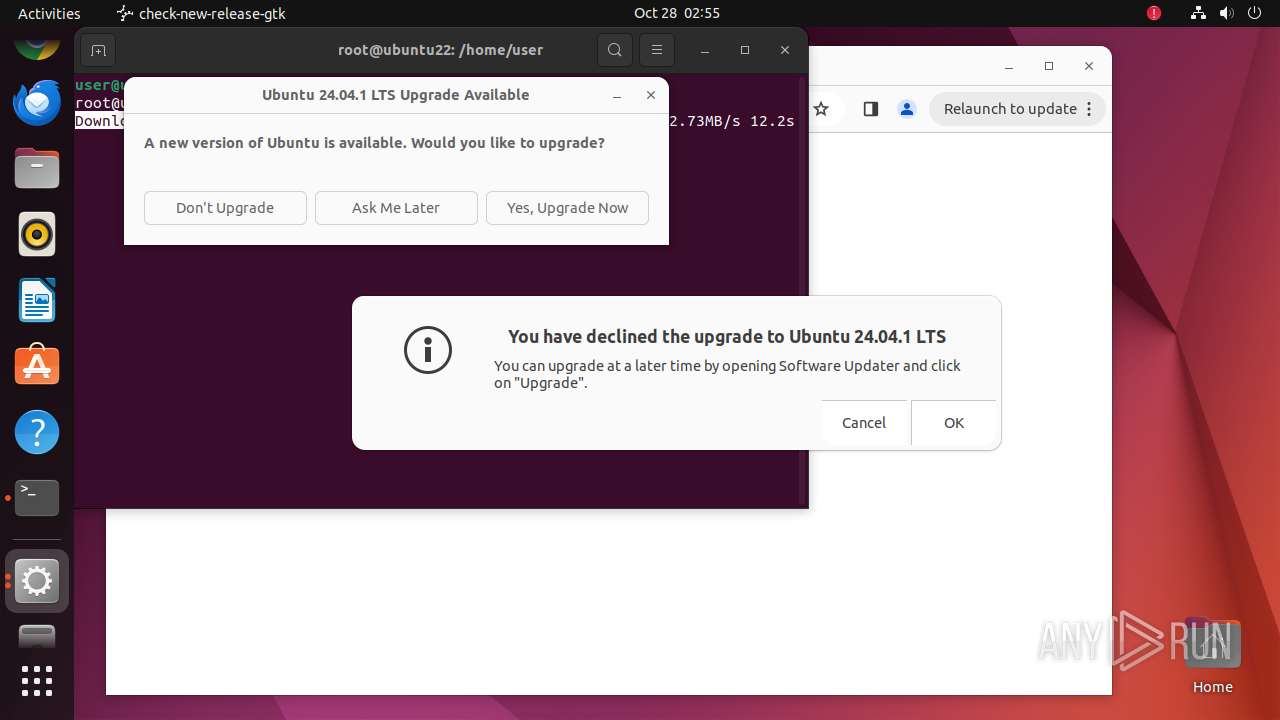Toggle Chrome side panel icon
Image resolution: width=1280 pixels, height=720 pixels.
(x=870, y=109)
